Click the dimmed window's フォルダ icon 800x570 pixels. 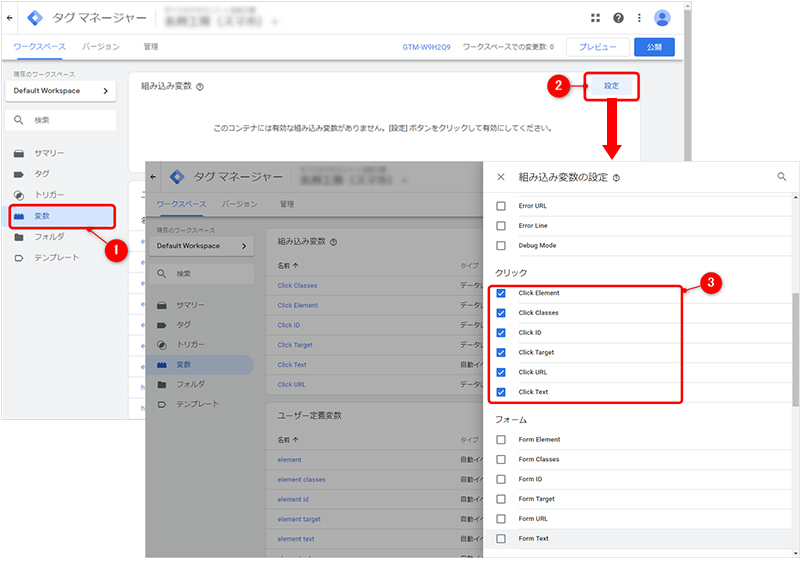(162, 384)
